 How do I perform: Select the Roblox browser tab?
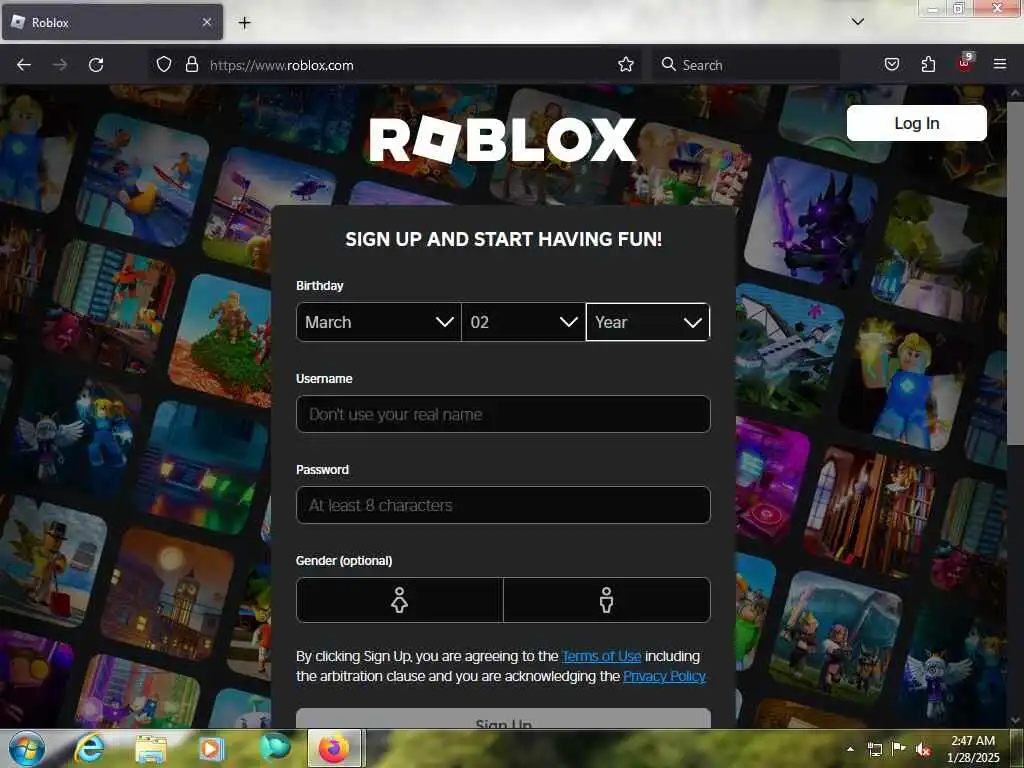[112, 22]
